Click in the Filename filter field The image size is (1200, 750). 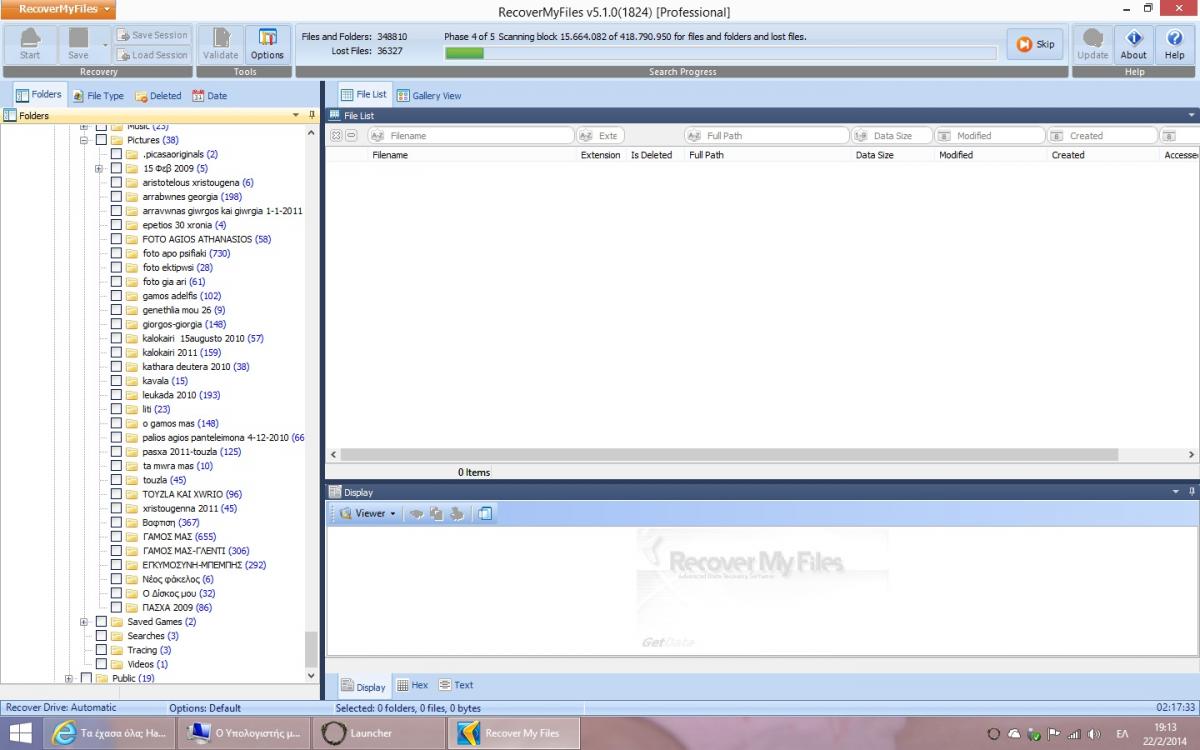tap(471, 135)
